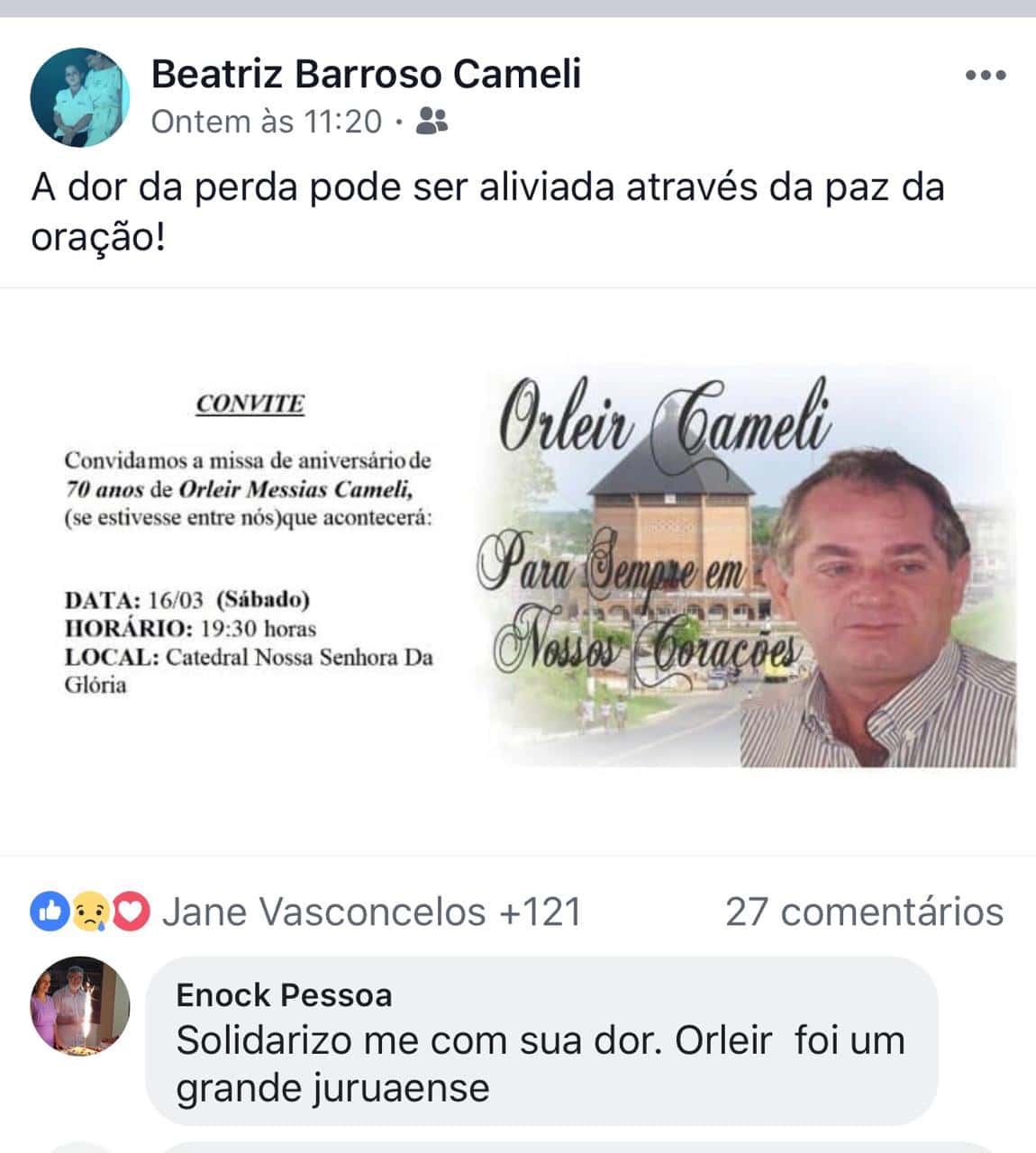Open the three-dot post options menu

[986, 76]
